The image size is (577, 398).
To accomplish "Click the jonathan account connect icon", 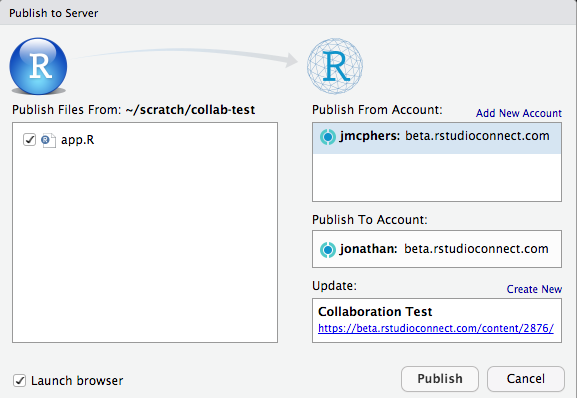I will point(328,250).
